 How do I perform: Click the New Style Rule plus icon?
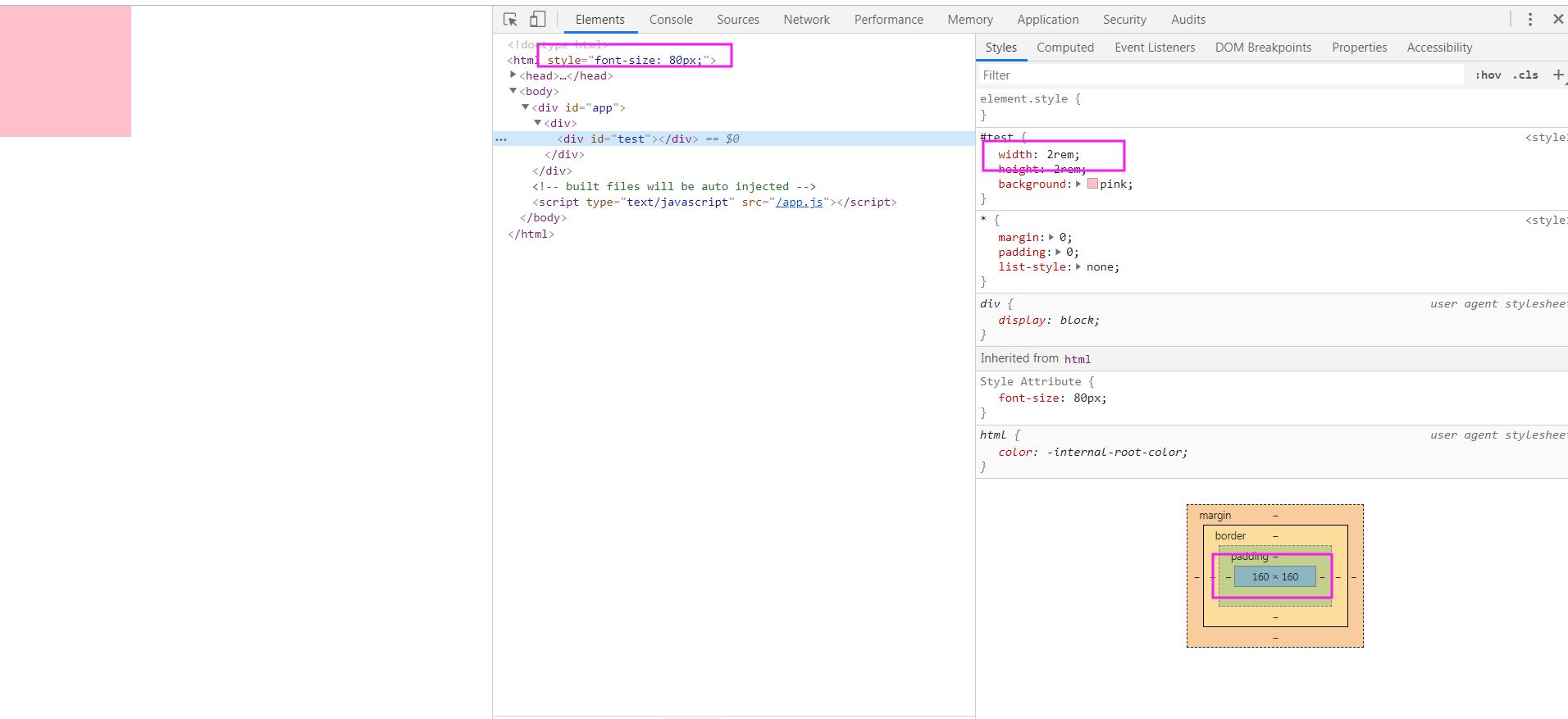click(x=1557, y=75)
